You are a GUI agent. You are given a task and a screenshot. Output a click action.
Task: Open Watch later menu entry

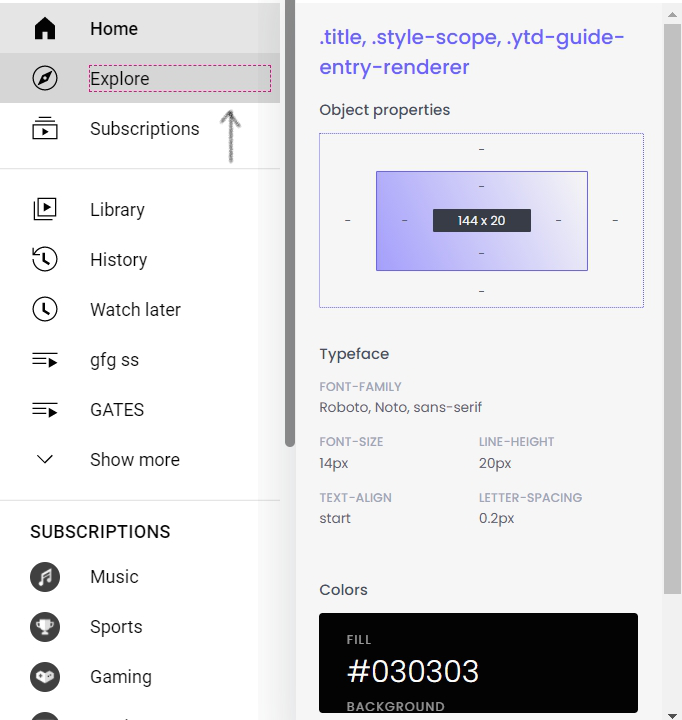coord(140,309)
